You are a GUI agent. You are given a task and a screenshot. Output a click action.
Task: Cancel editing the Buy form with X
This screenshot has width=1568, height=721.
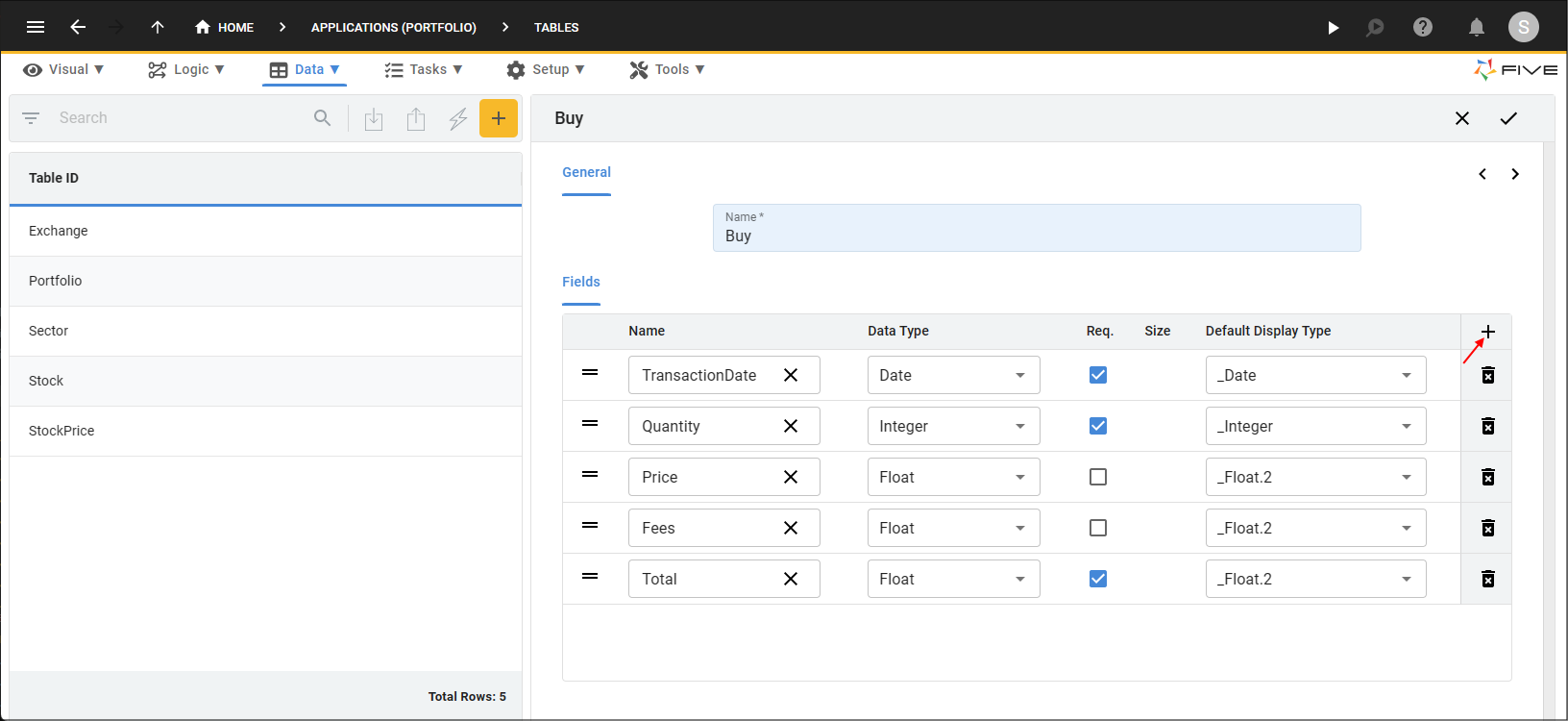click(x=1462, y=118)
